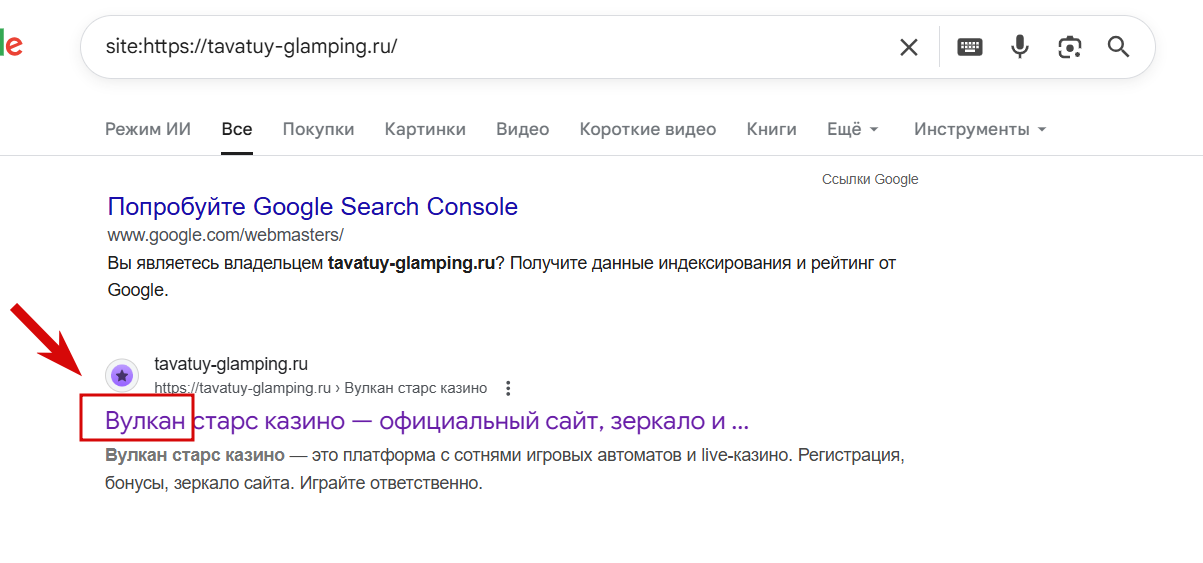The image size is (1203, 563).
Task: Start voice search with the microphone icon
Action: click(x=1019, y=47)
